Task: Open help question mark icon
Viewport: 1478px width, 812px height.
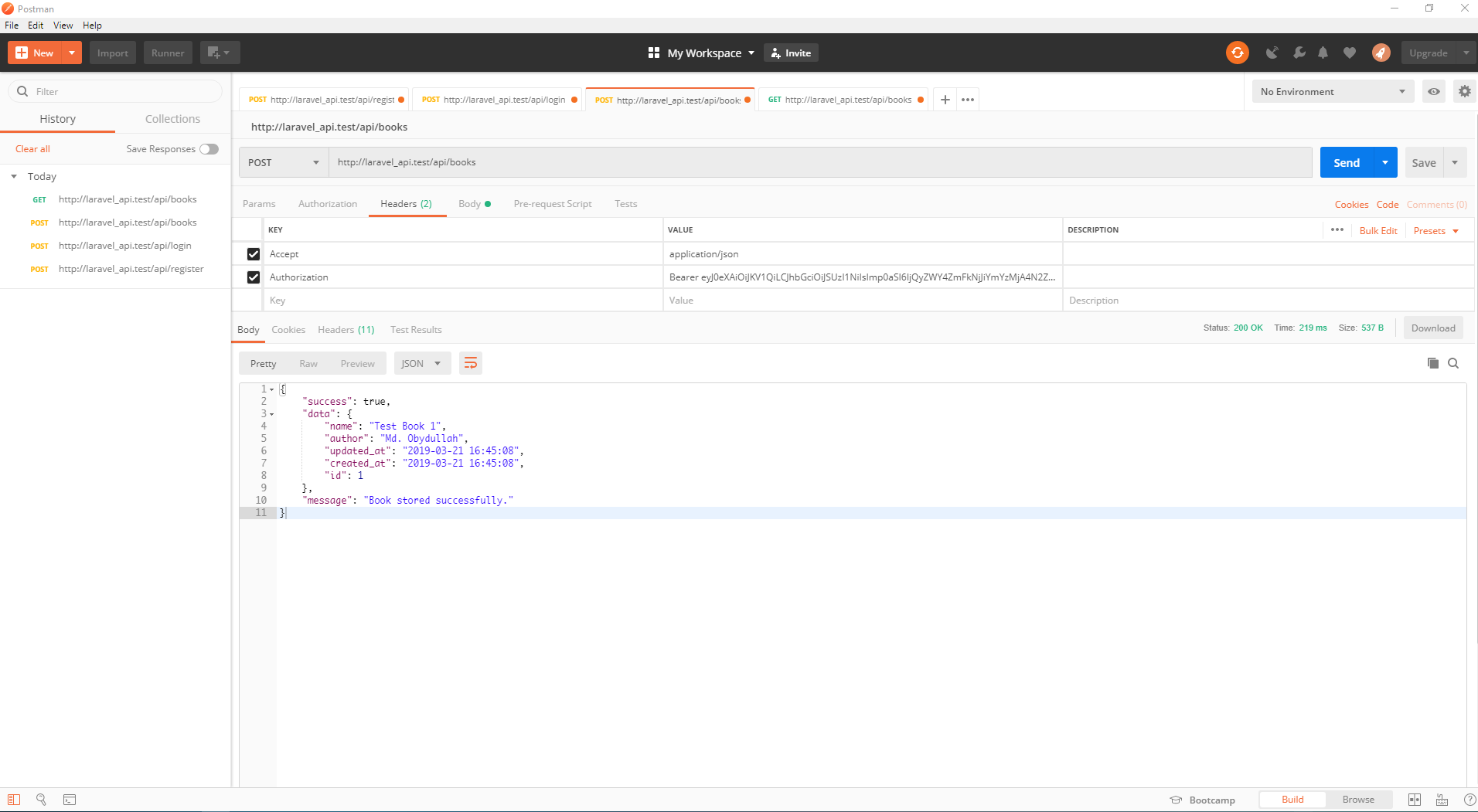Action: coord(1469,800)
